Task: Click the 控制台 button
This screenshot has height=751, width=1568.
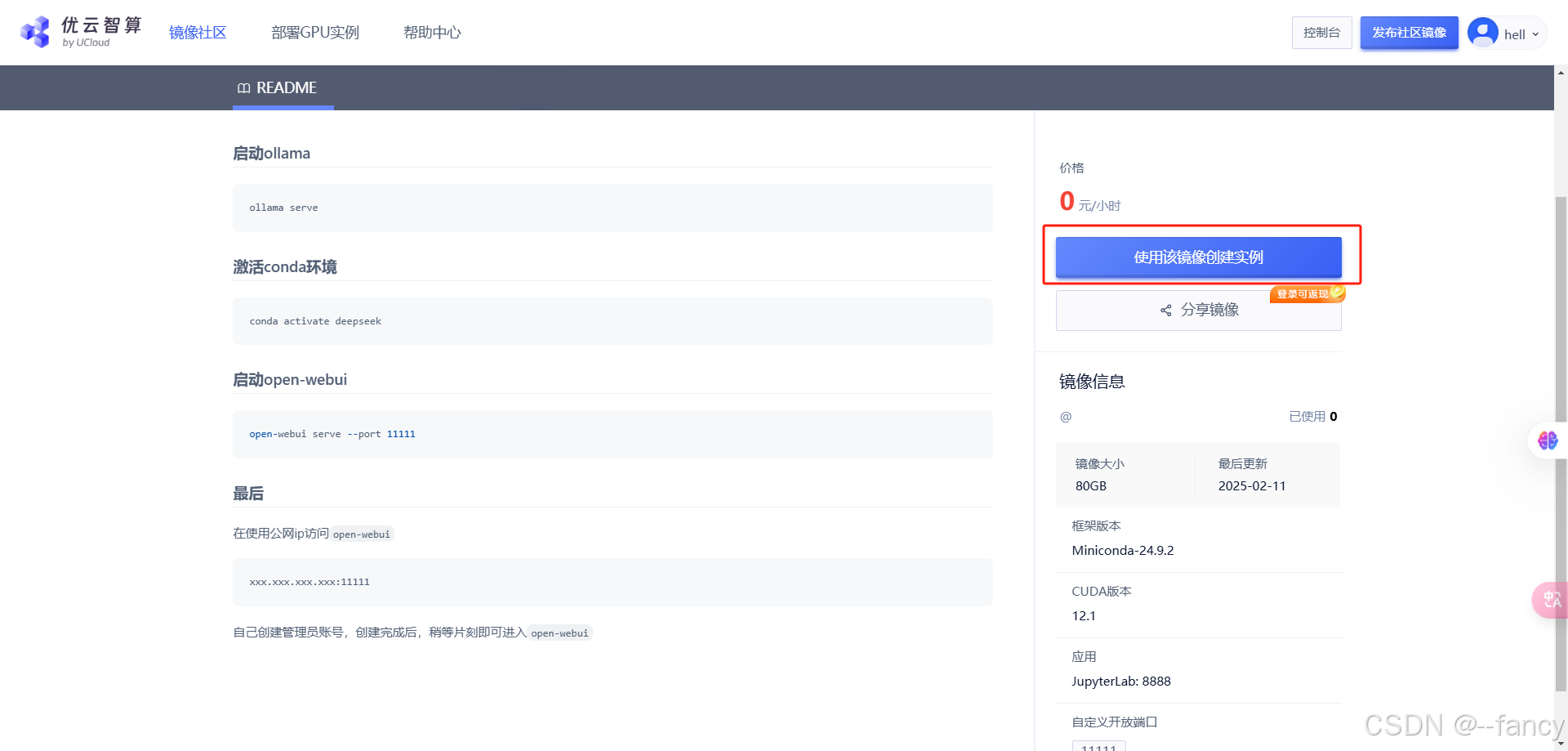Action: point(1321,33)
